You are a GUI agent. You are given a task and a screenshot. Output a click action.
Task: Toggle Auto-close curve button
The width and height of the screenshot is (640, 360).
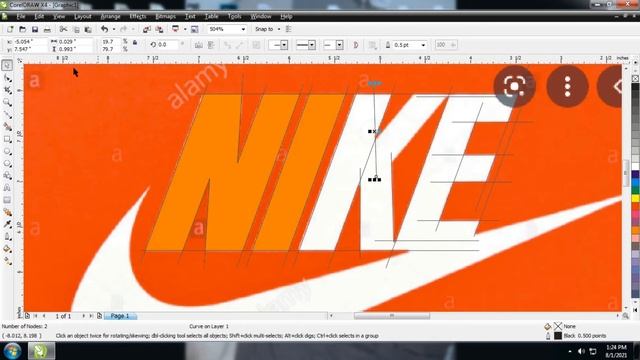[356, 45]
